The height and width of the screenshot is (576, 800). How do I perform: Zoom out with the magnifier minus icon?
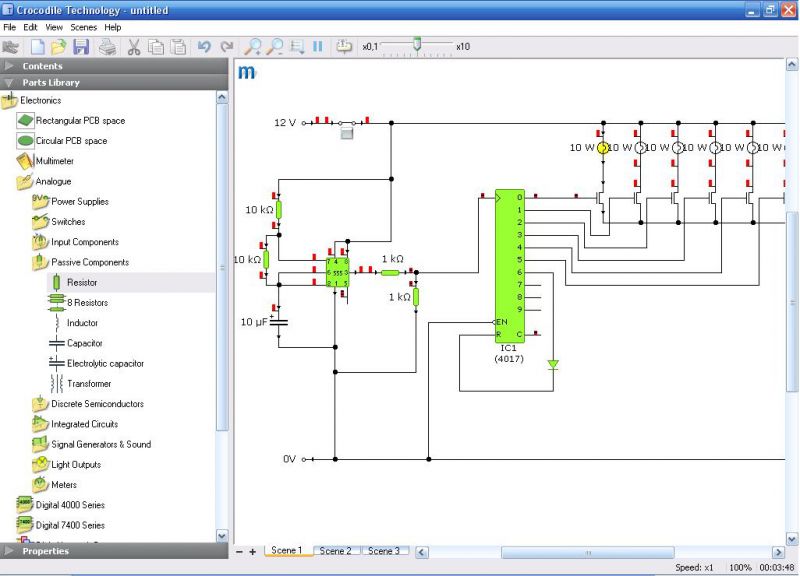(x=275, y=47)
